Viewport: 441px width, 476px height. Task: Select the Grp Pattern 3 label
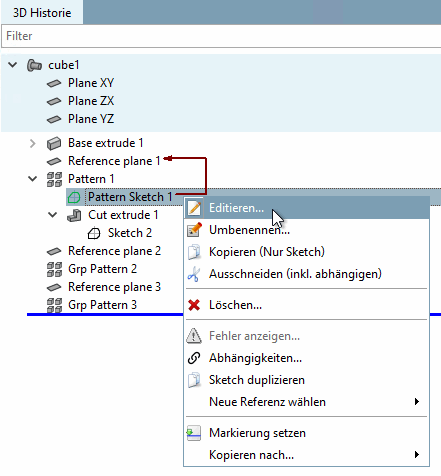pyautogui.click(x=102, y=305)
